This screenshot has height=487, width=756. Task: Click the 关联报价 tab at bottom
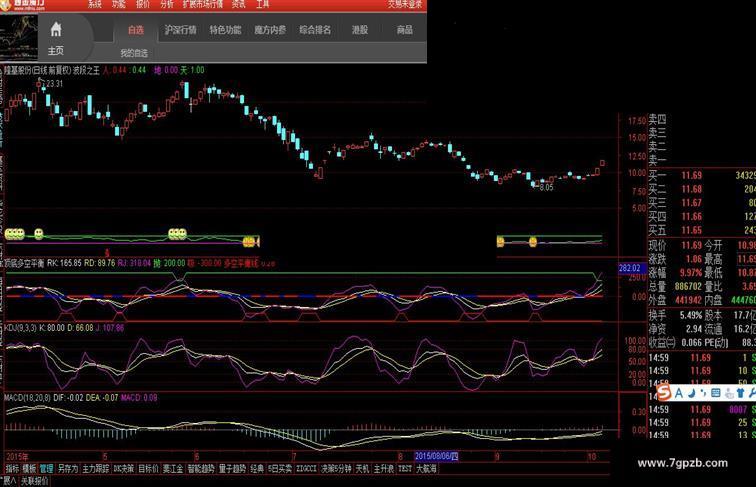point(34,481)
